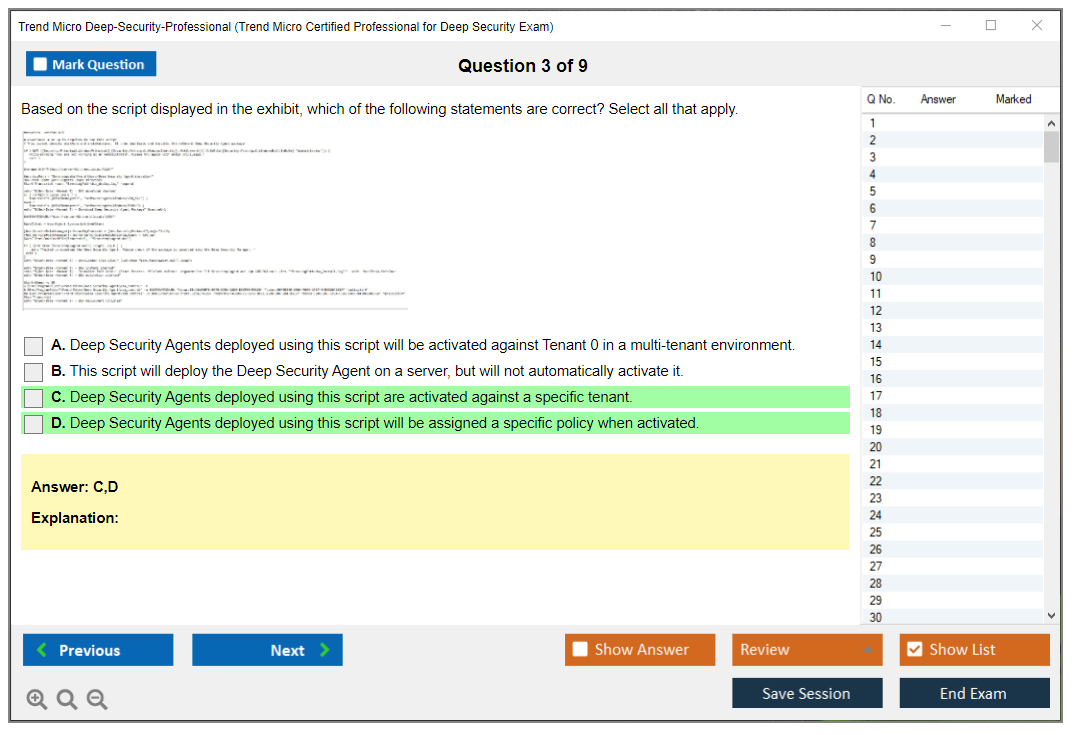
Task: Uncheck the Show List checkbox
Action: (x=914, y=650)
